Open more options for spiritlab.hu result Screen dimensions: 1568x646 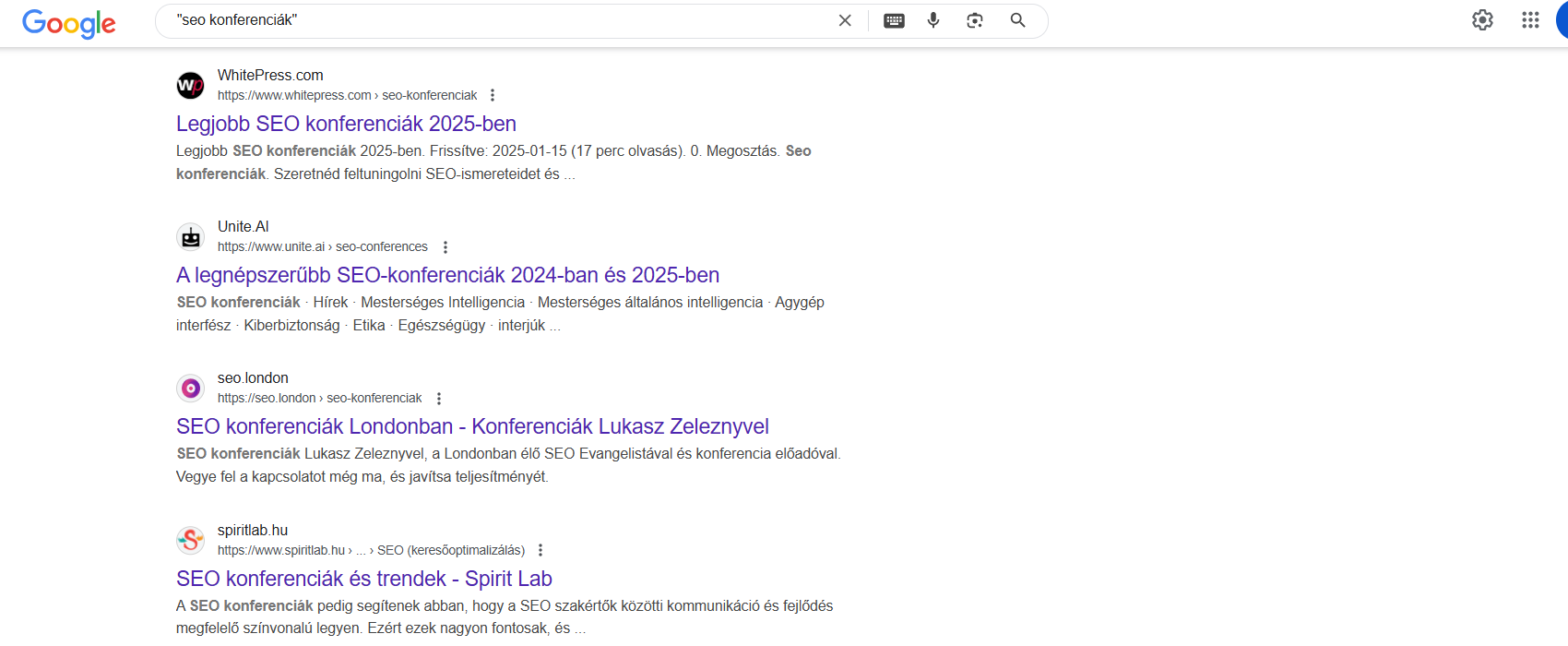pos(540,550)
